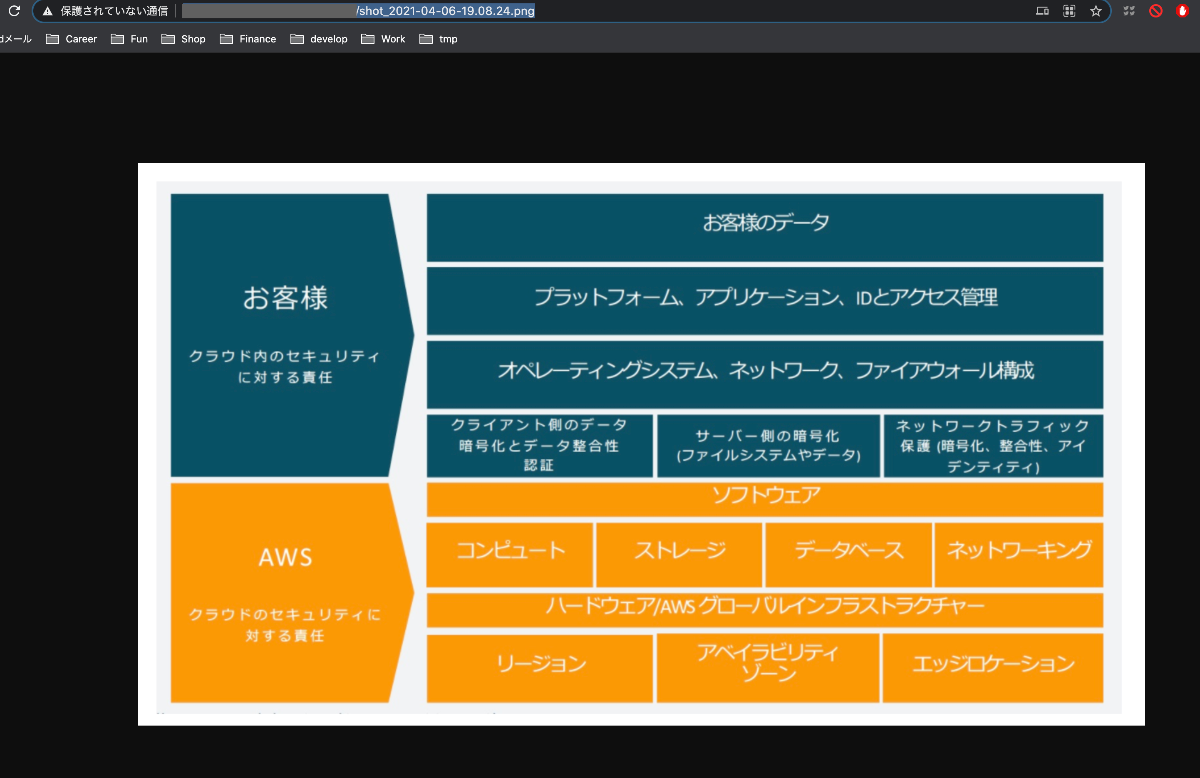Click the send-to-devices icon in address bar
The width and height of the screenshot is (1200, 778).
coord(1042,11)
